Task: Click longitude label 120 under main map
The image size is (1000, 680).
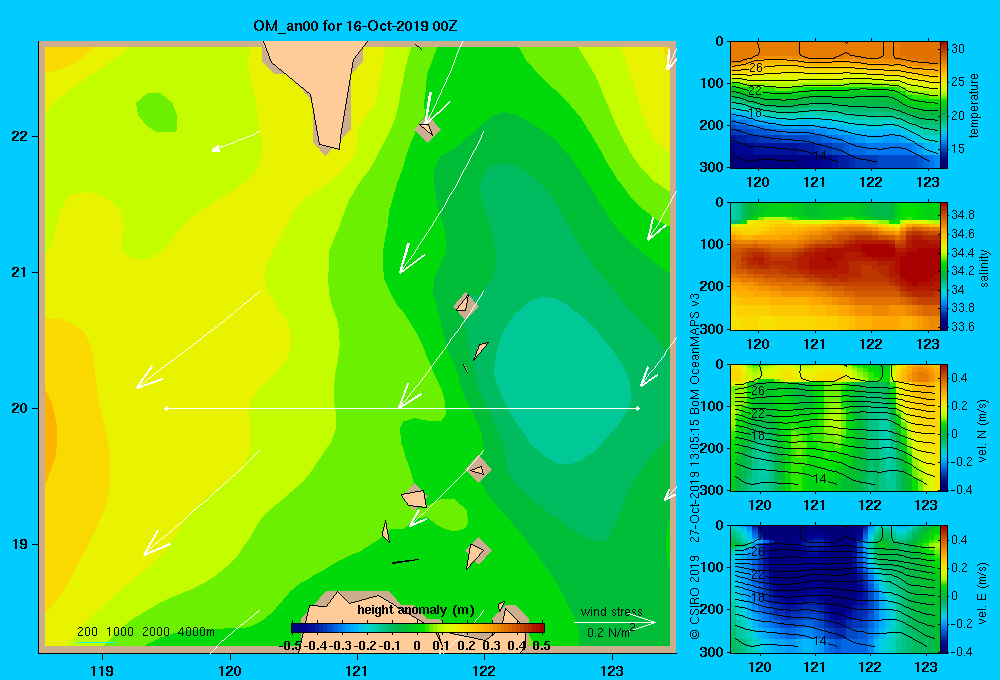Action: pyautogui.click(x=230, y=670)
